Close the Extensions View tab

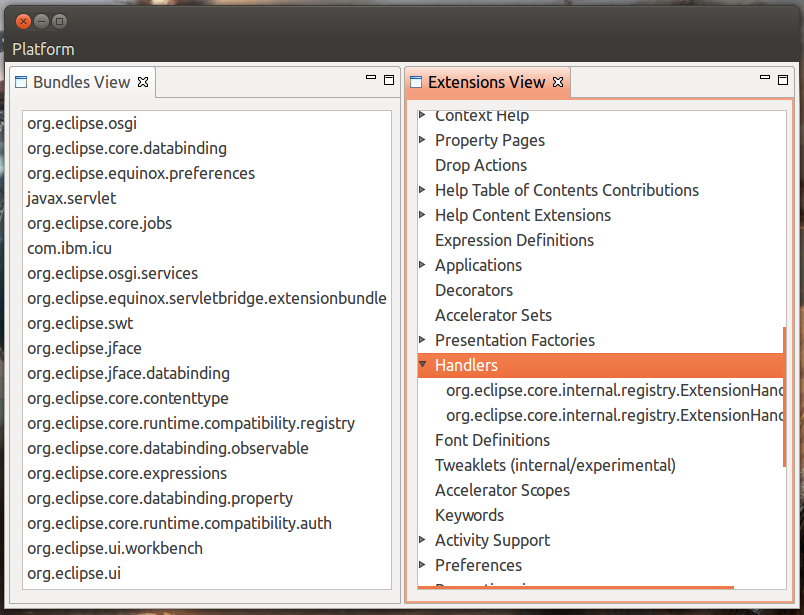(x=558, y=82)
